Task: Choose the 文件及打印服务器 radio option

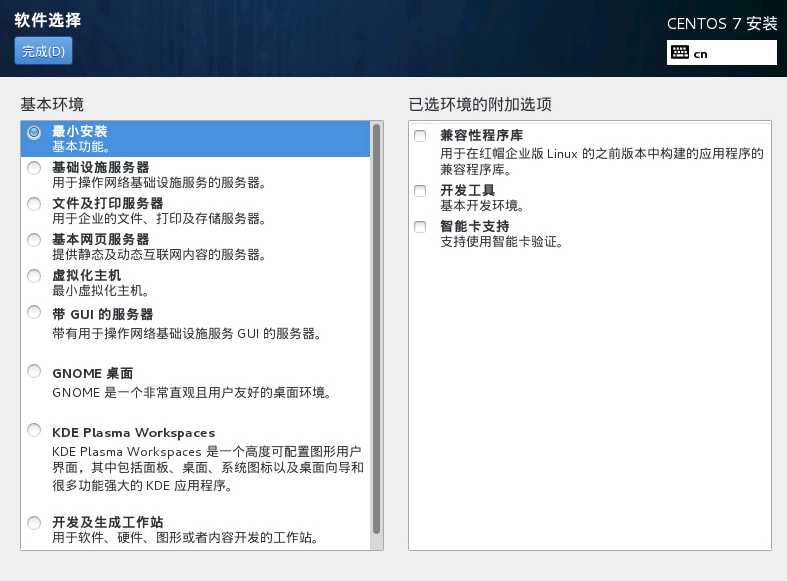Action: click(x=34, y=204)
